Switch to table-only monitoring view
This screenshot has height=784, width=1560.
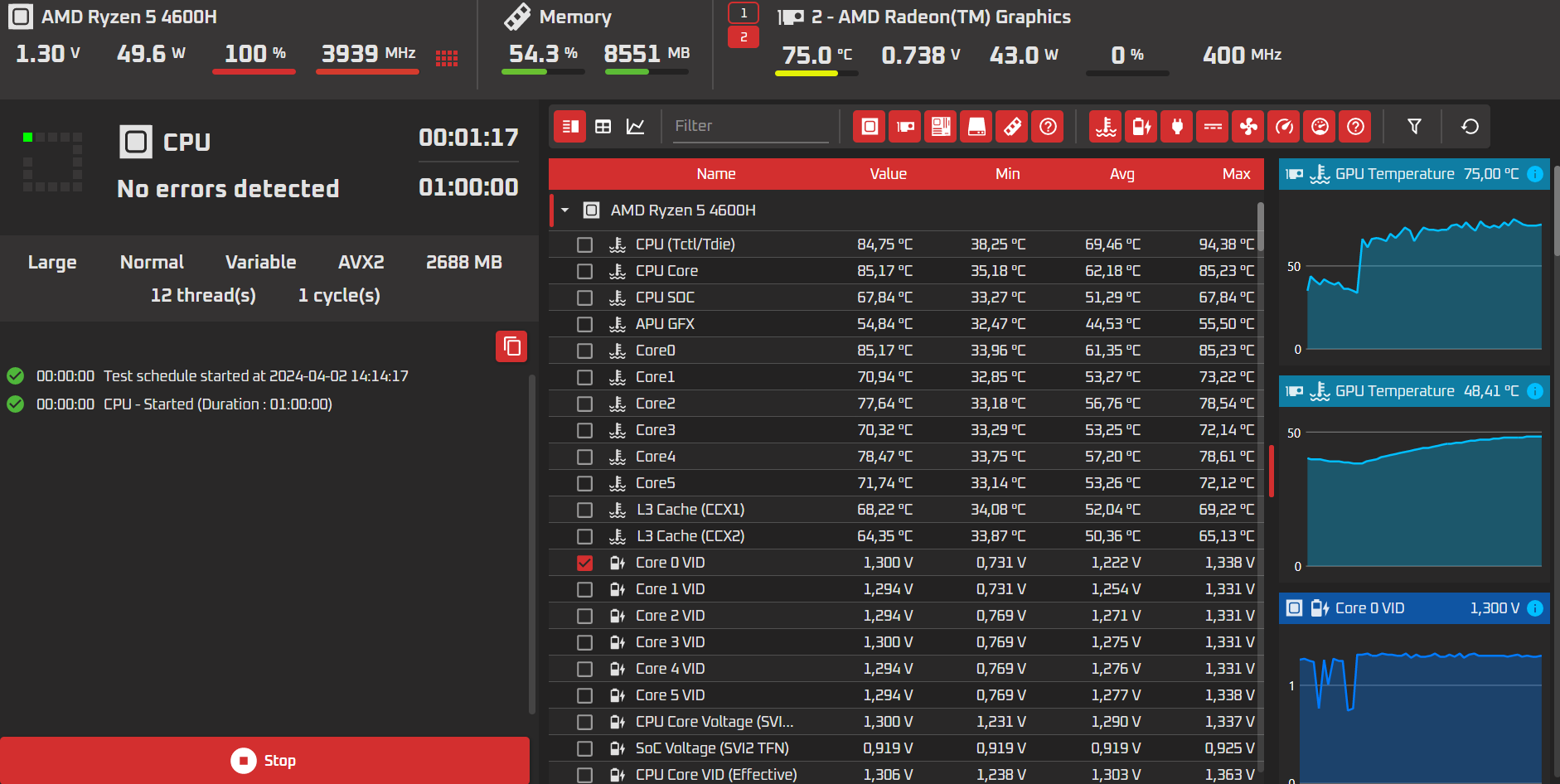(603, 126)
